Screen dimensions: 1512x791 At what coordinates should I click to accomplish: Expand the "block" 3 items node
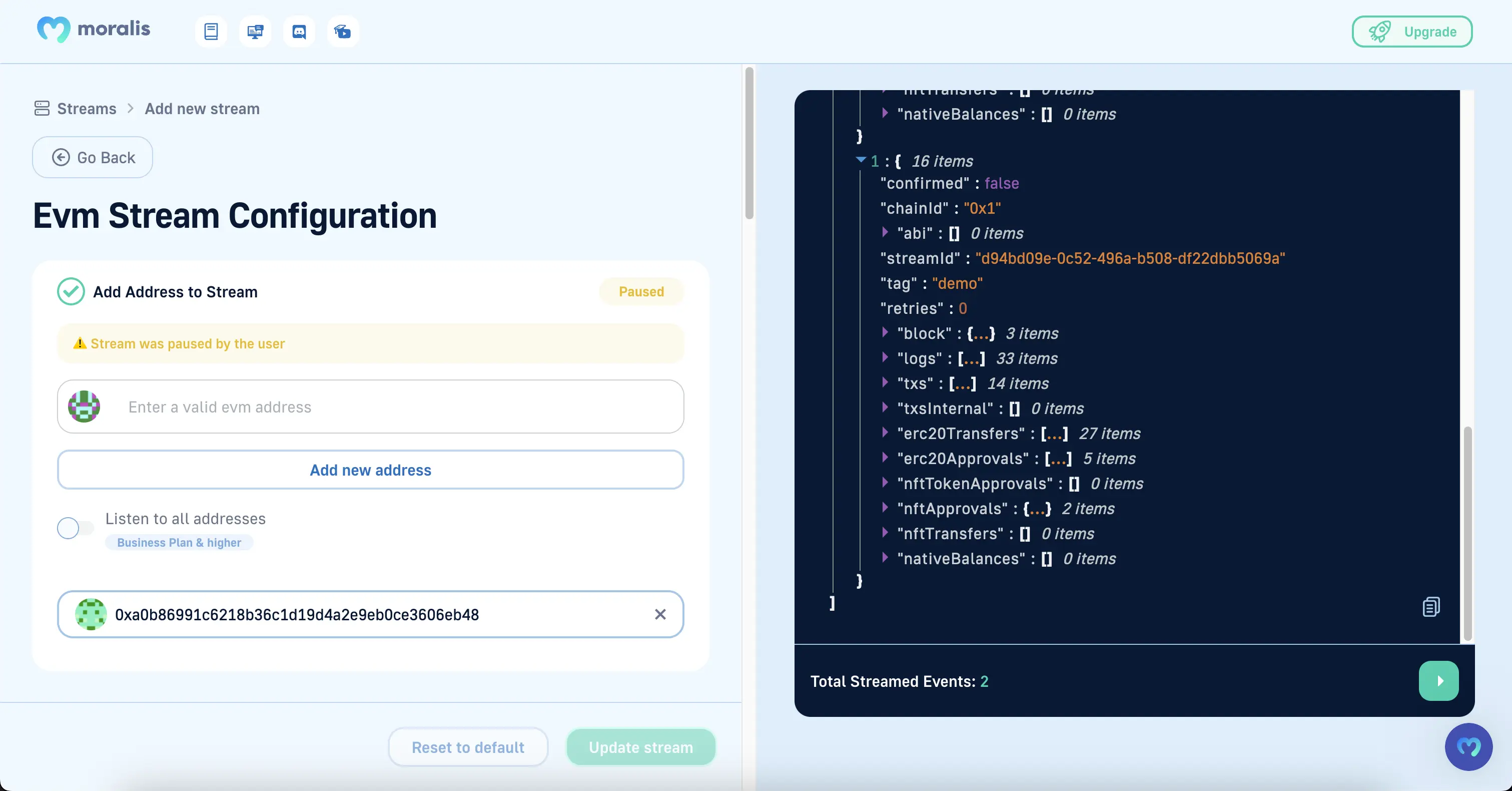pyautogui.click(x=885, y=332)
